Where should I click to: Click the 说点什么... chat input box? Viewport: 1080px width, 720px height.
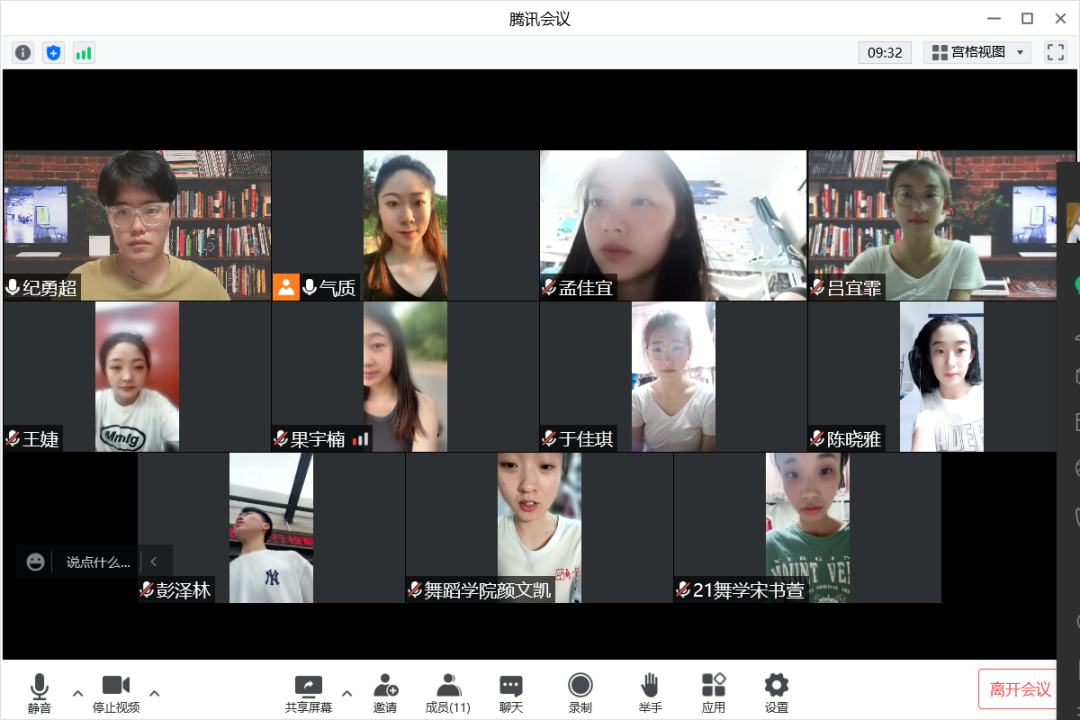click(x=98, y=562)
